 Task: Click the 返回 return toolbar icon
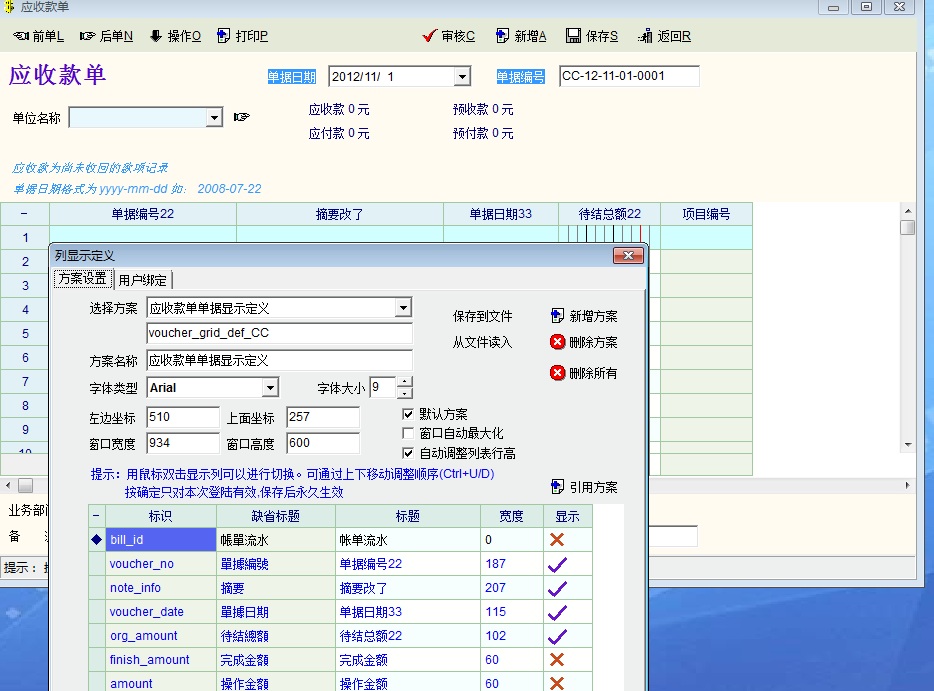645,36
